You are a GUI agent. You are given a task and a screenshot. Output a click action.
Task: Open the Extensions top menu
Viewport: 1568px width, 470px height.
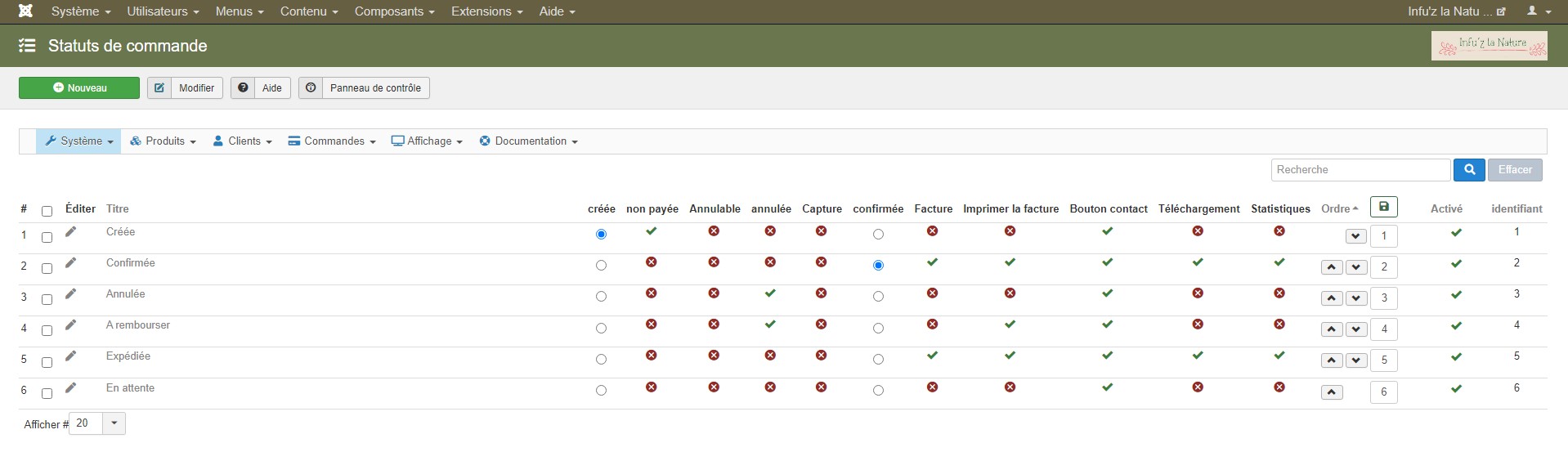[487, 11]
